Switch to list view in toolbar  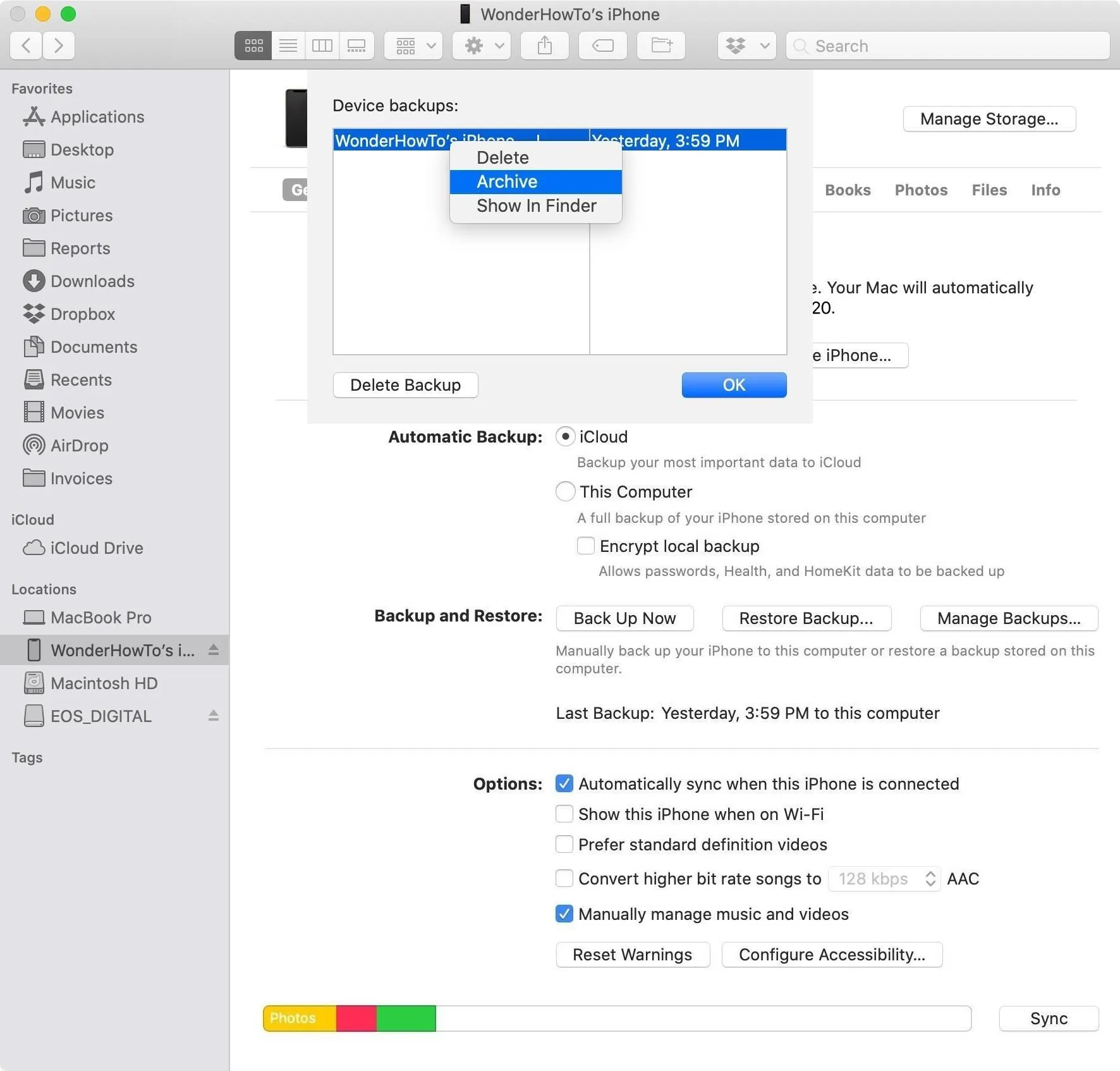click(x=288, y=46)
